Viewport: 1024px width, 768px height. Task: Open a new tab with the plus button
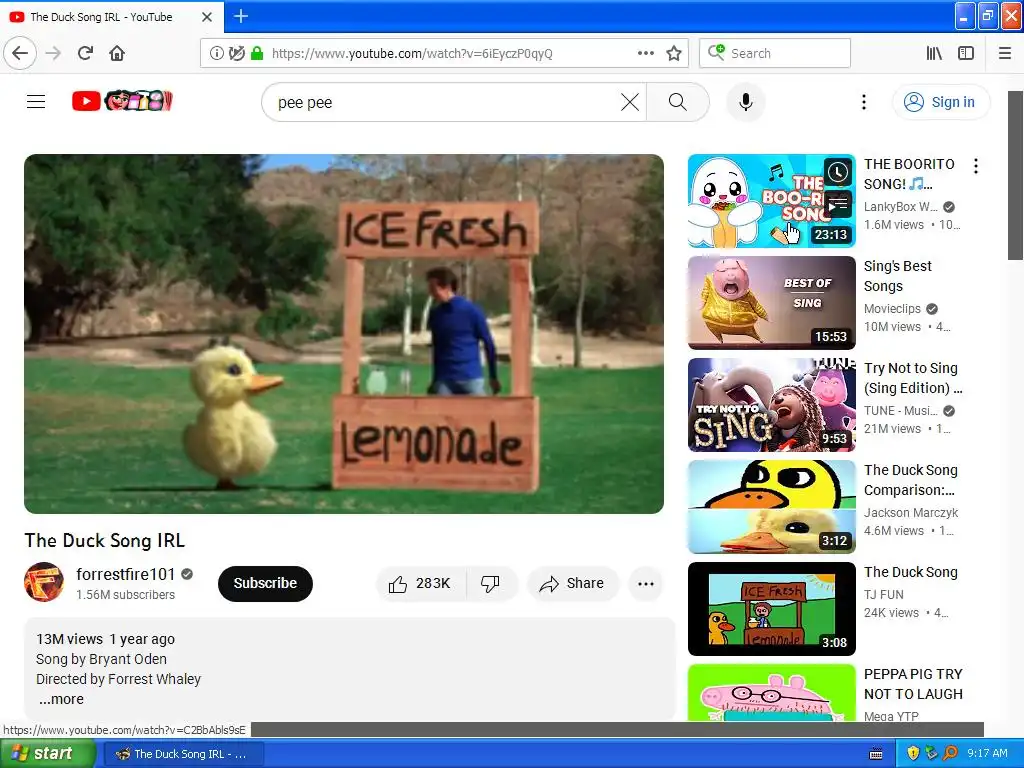[240, 16]
